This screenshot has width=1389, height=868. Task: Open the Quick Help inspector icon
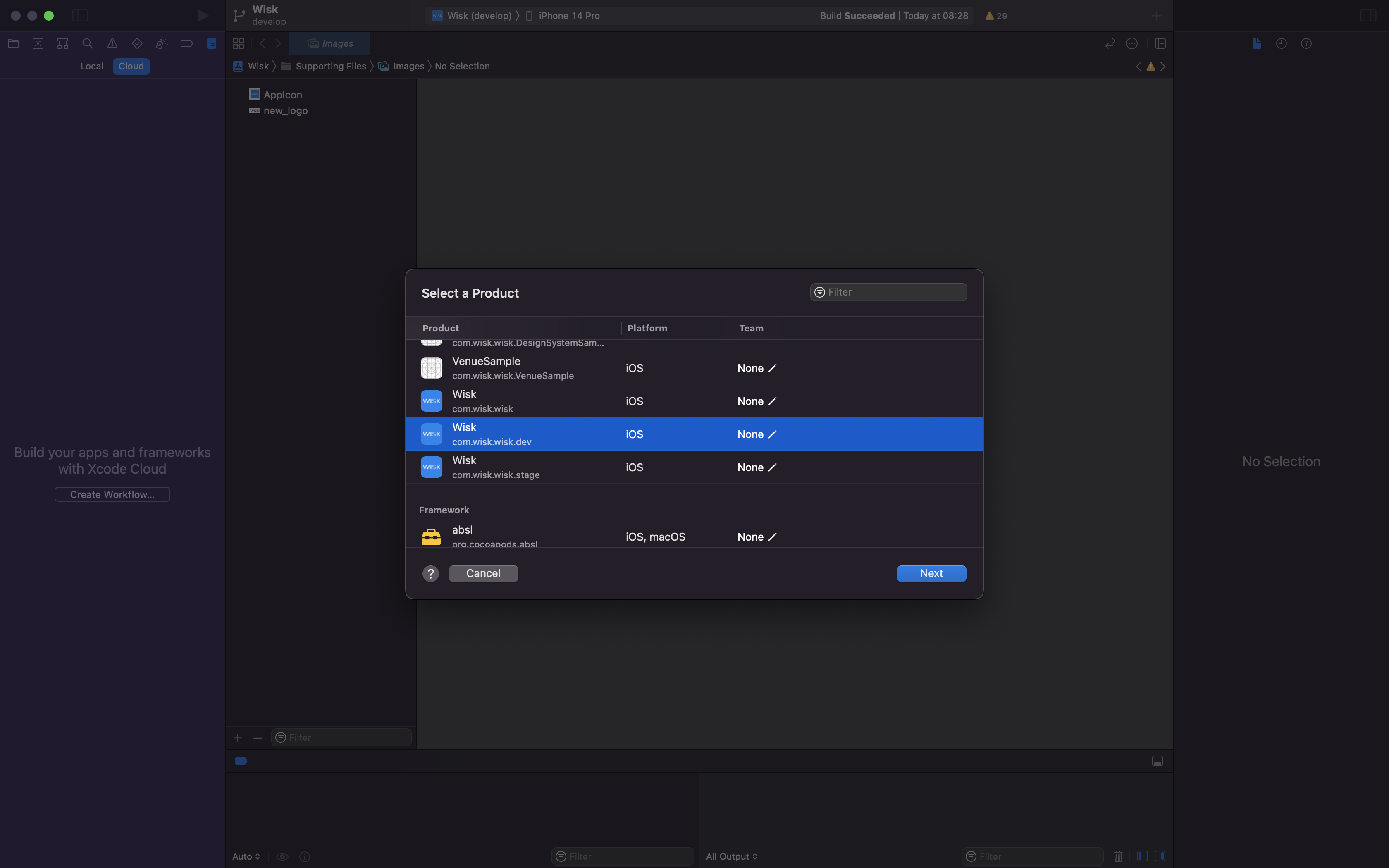1306,43
